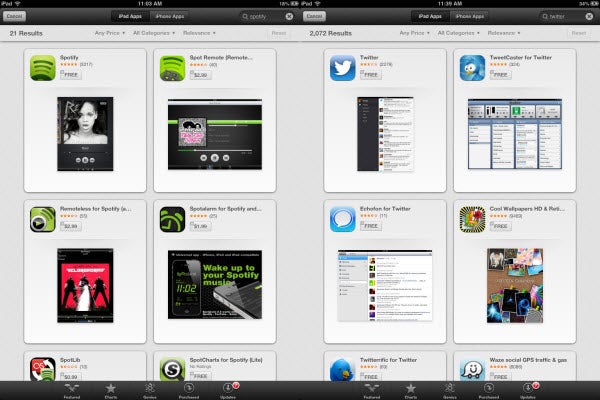Open the Cool Wallpapers HD app icon
This screenshot has width=600, height=400.
(472, 219)
